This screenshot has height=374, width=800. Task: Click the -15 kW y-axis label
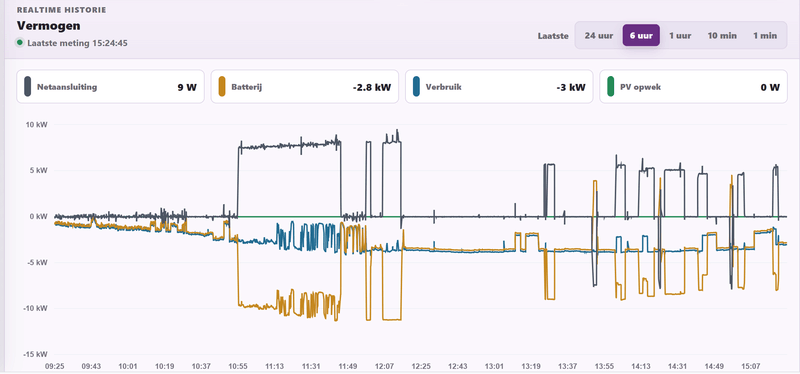click(36, 354)
